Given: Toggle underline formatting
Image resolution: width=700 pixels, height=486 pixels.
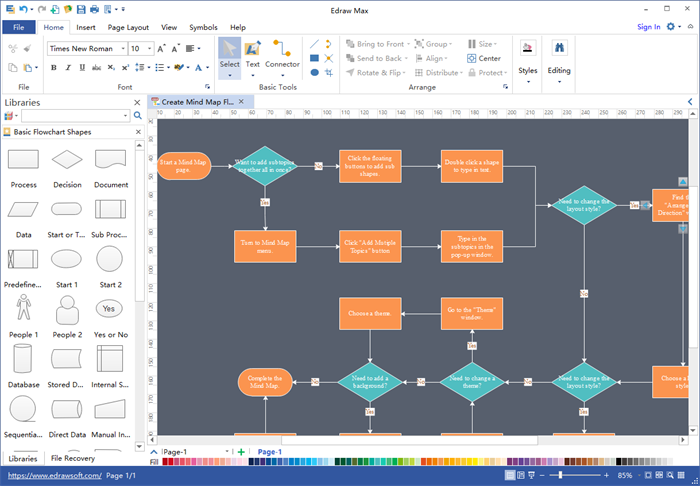Looking at the screenshot, I should 82,68.
